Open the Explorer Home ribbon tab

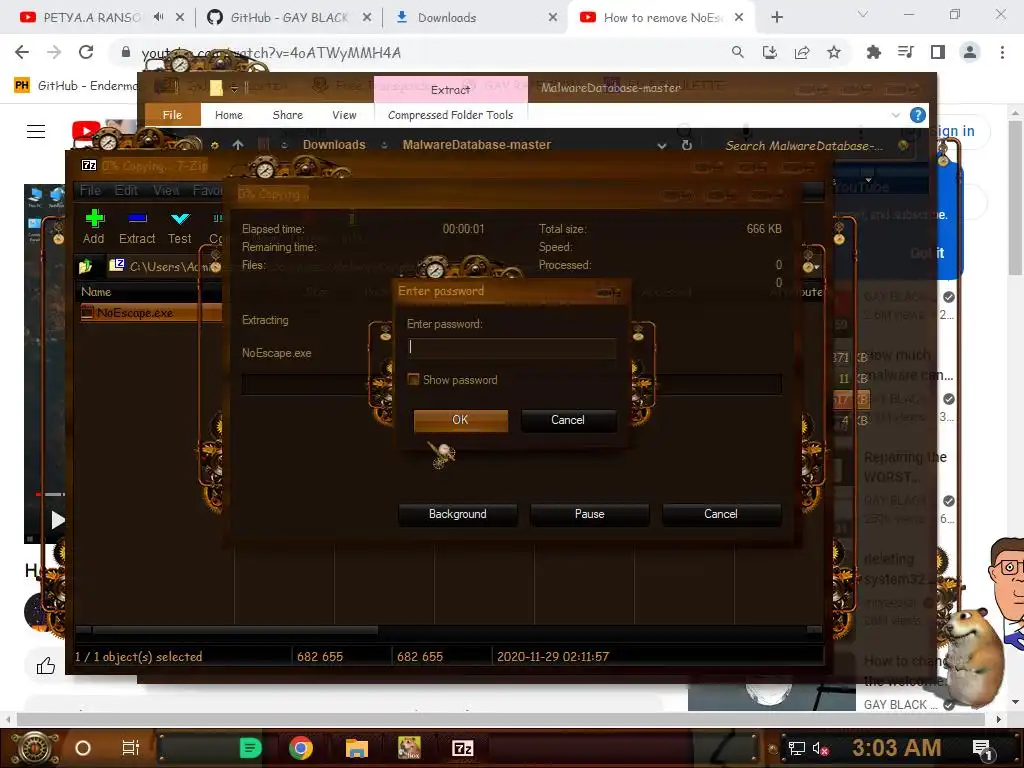[x=229, y=115]
